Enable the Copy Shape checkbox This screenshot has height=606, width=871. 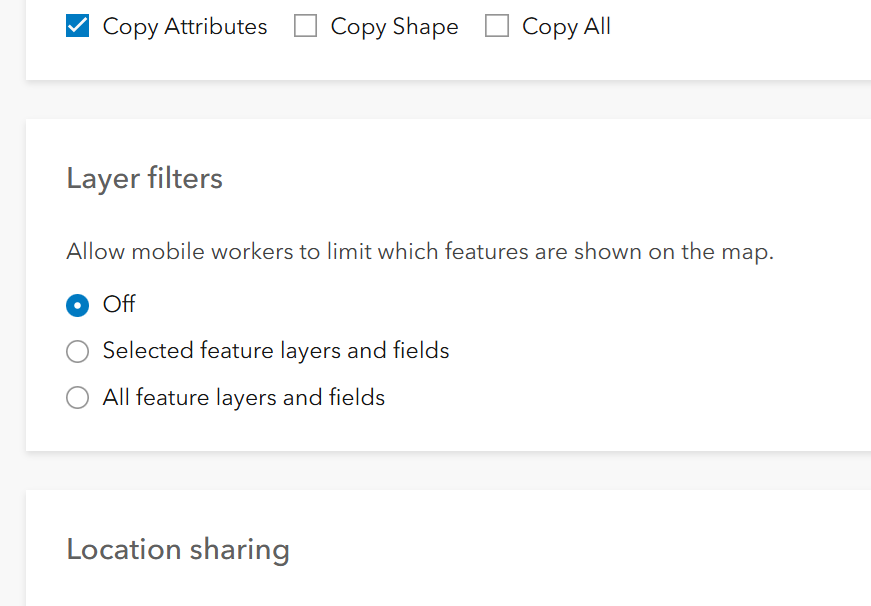pos(306,27)
